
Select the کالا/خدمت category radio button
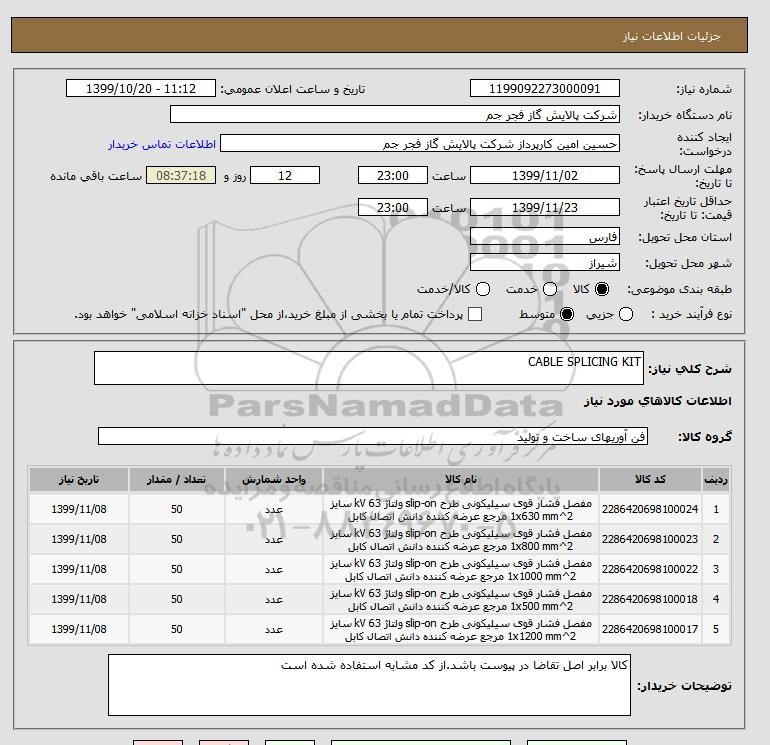pyautogui.click(x=483, y=289)
